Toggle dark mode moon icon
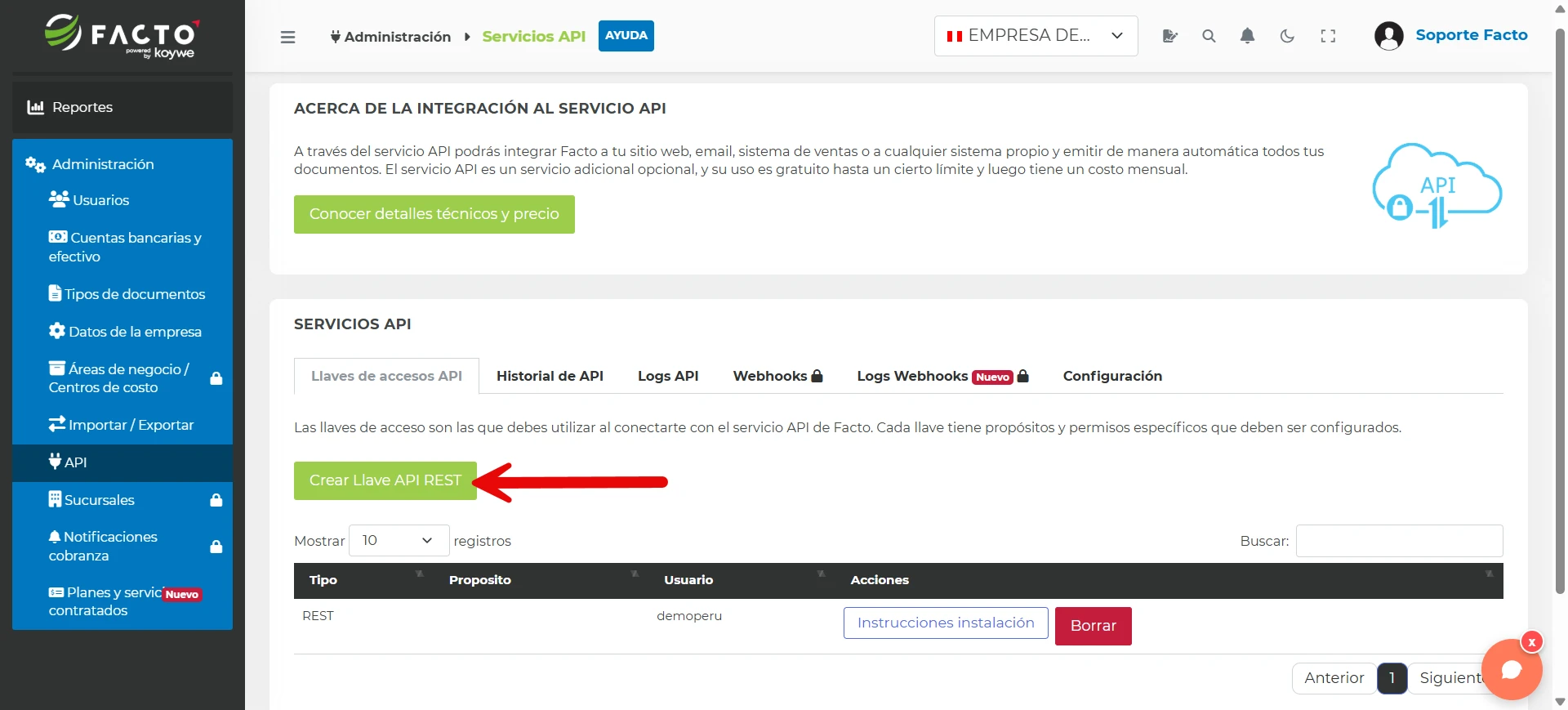 1287,36
